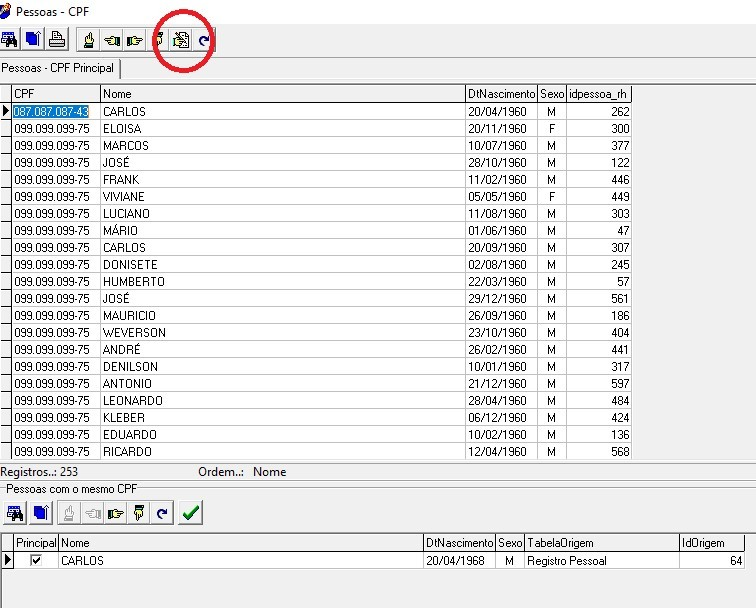Go to previous record in top toolbar
Screen dimensions: 756x608
111,41
